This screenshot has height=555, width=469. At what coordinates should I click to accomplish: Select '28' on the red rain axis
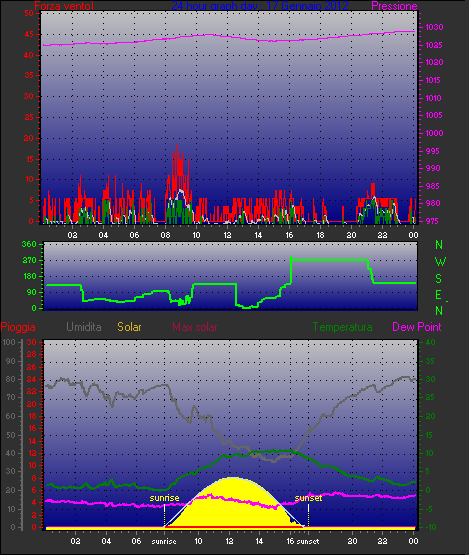pyautogui.click(x=32, y=354)
